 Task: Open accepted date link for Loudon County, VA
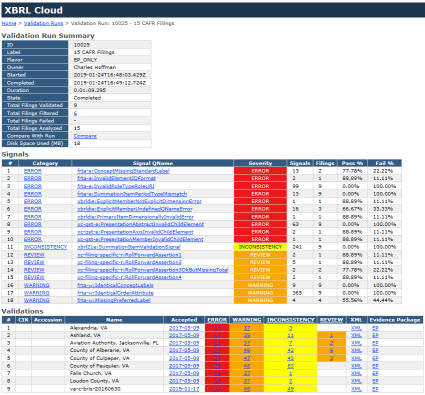coord(184,381)
